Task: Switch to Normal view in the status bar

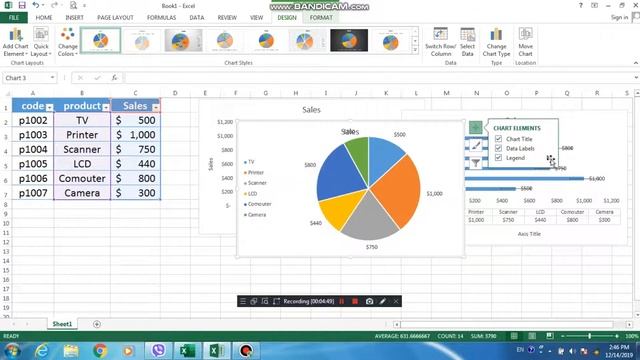Action: click(x=514, y=336)
